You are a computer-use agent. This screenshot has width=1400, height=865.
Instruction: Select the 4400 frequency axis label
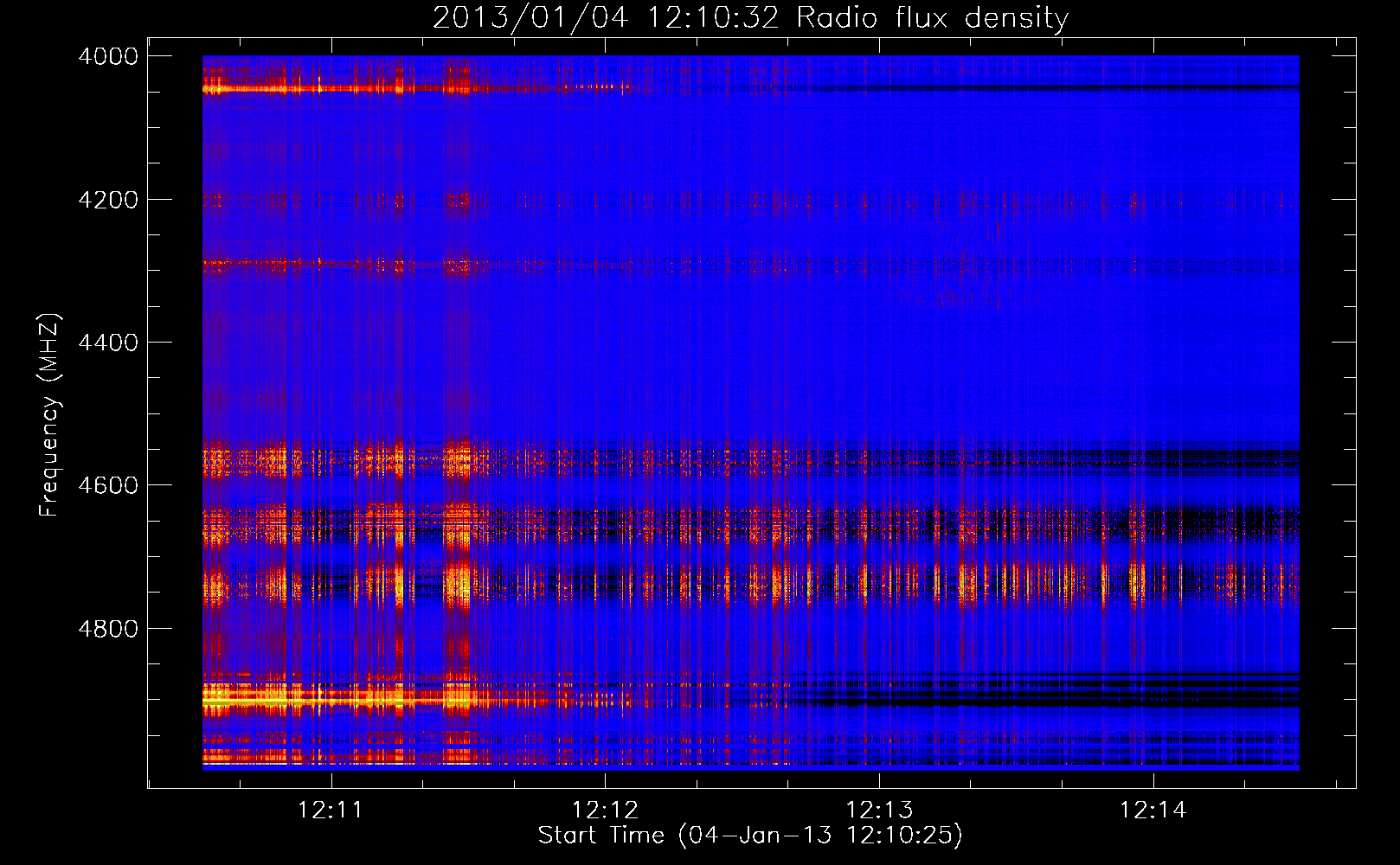108,343
